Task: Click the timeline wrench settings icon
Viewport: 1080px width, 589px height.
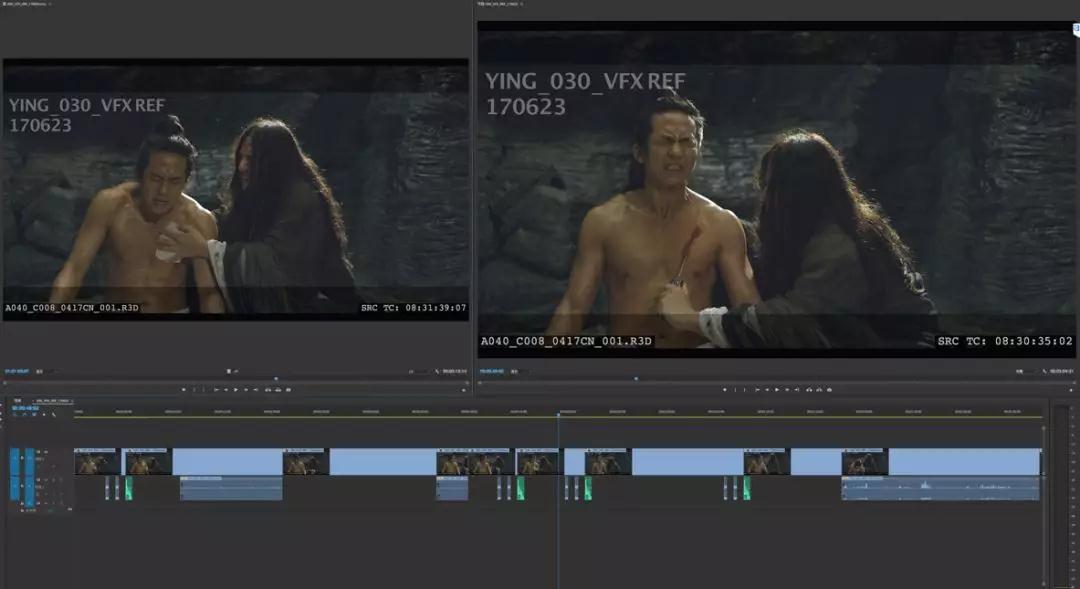Action: tap(53, 415)
